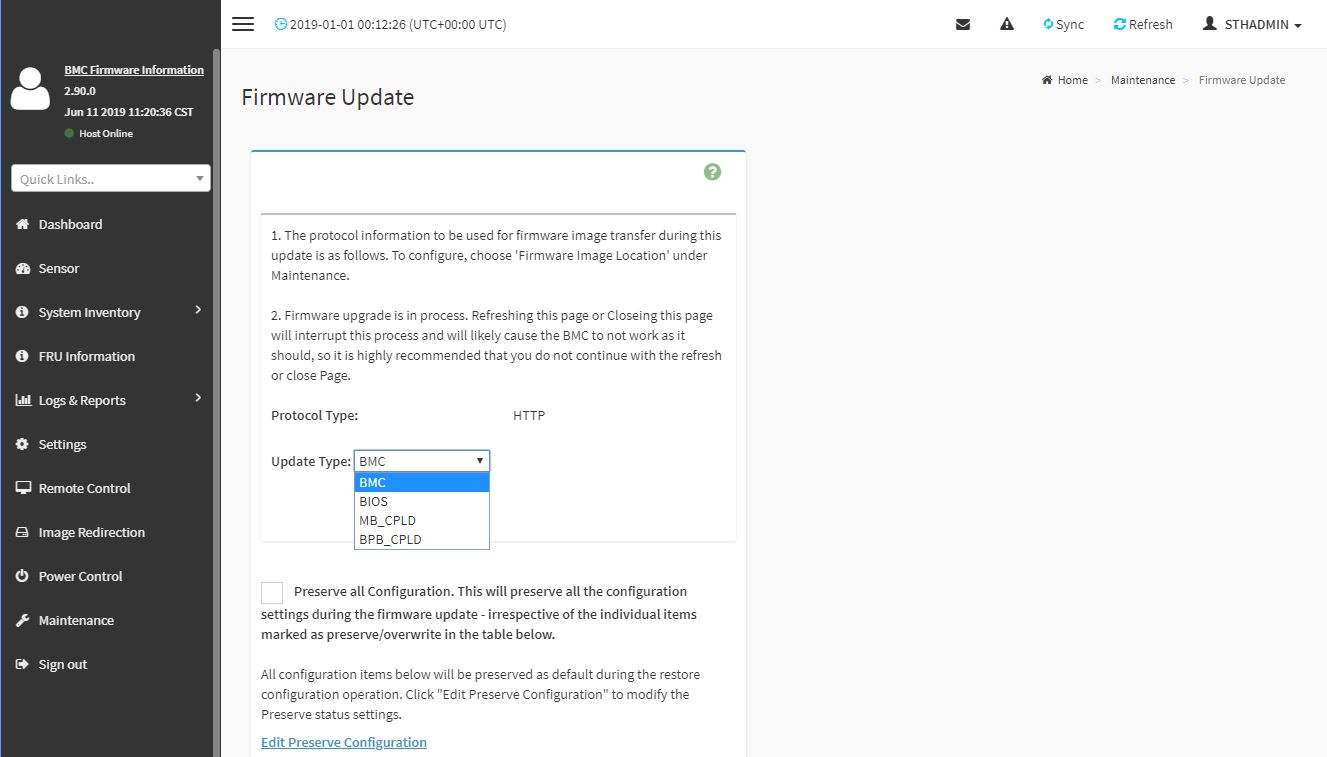Open the BMC Firmware Information link

pyautogui.click(x=134, y=69)
